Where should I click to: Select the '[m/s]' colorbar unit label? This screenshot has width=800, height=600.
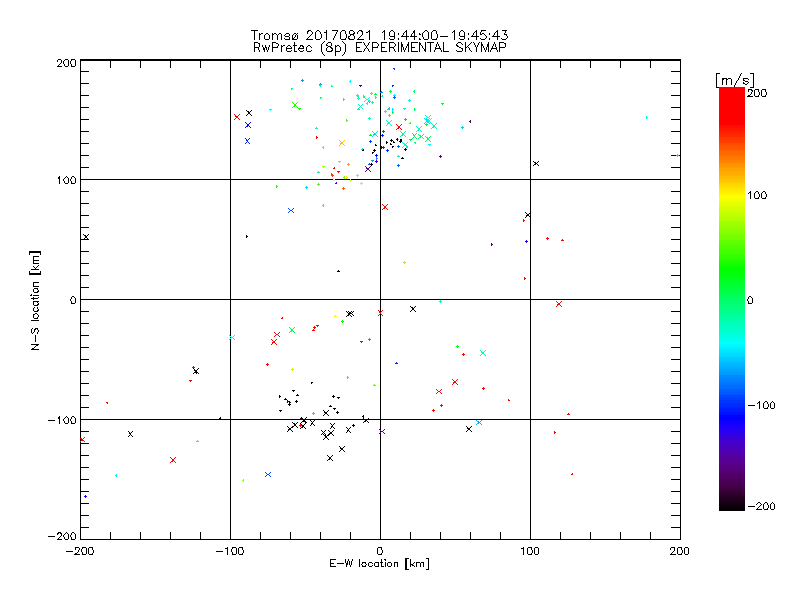[x=735, y=80]
